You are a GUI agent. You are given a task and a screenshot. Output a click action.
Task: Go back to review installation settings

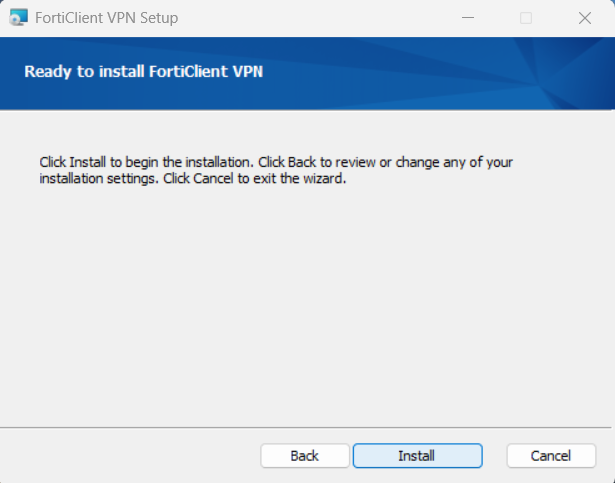[305, 456]
